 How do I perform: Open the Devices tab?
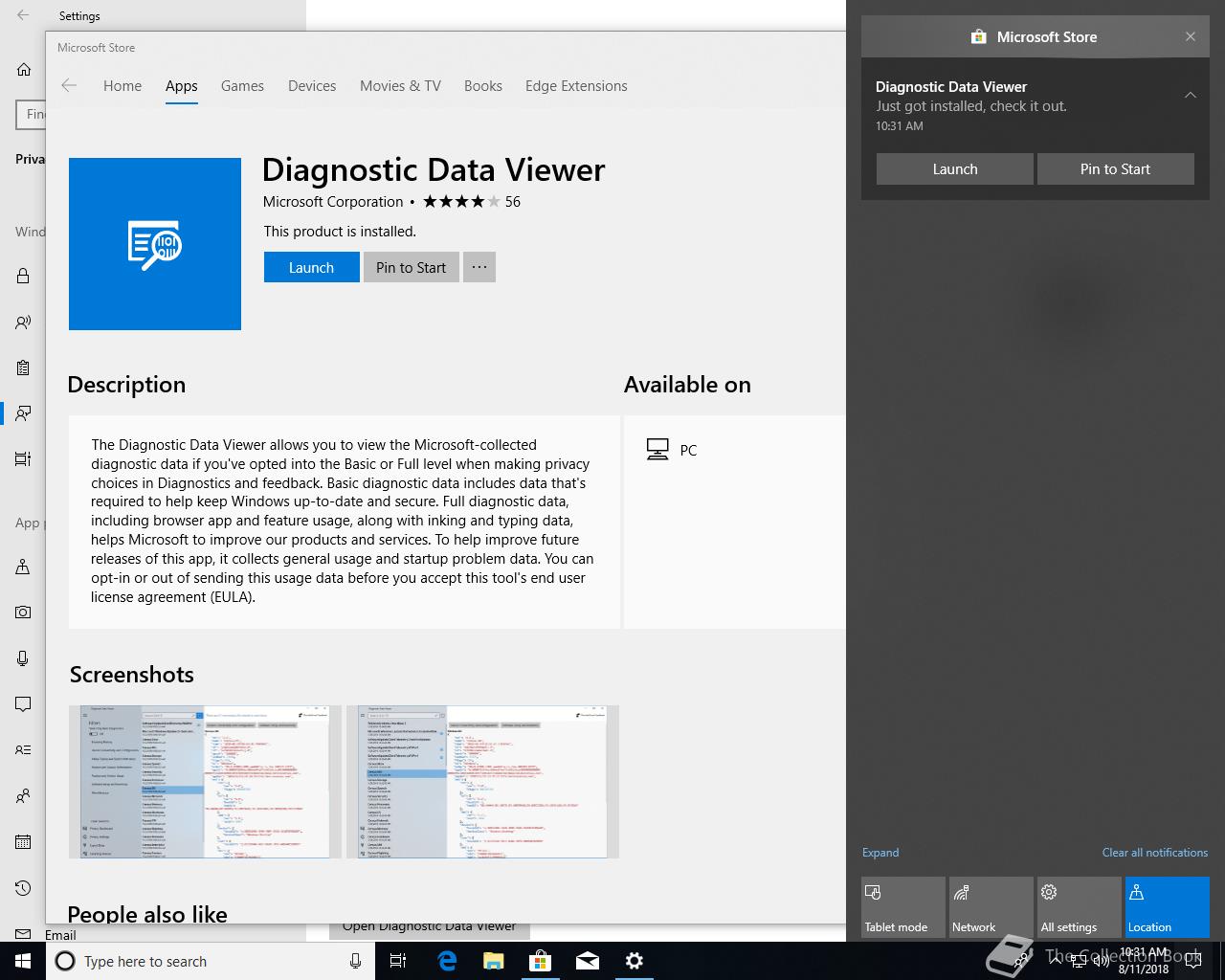pos(312,85)
